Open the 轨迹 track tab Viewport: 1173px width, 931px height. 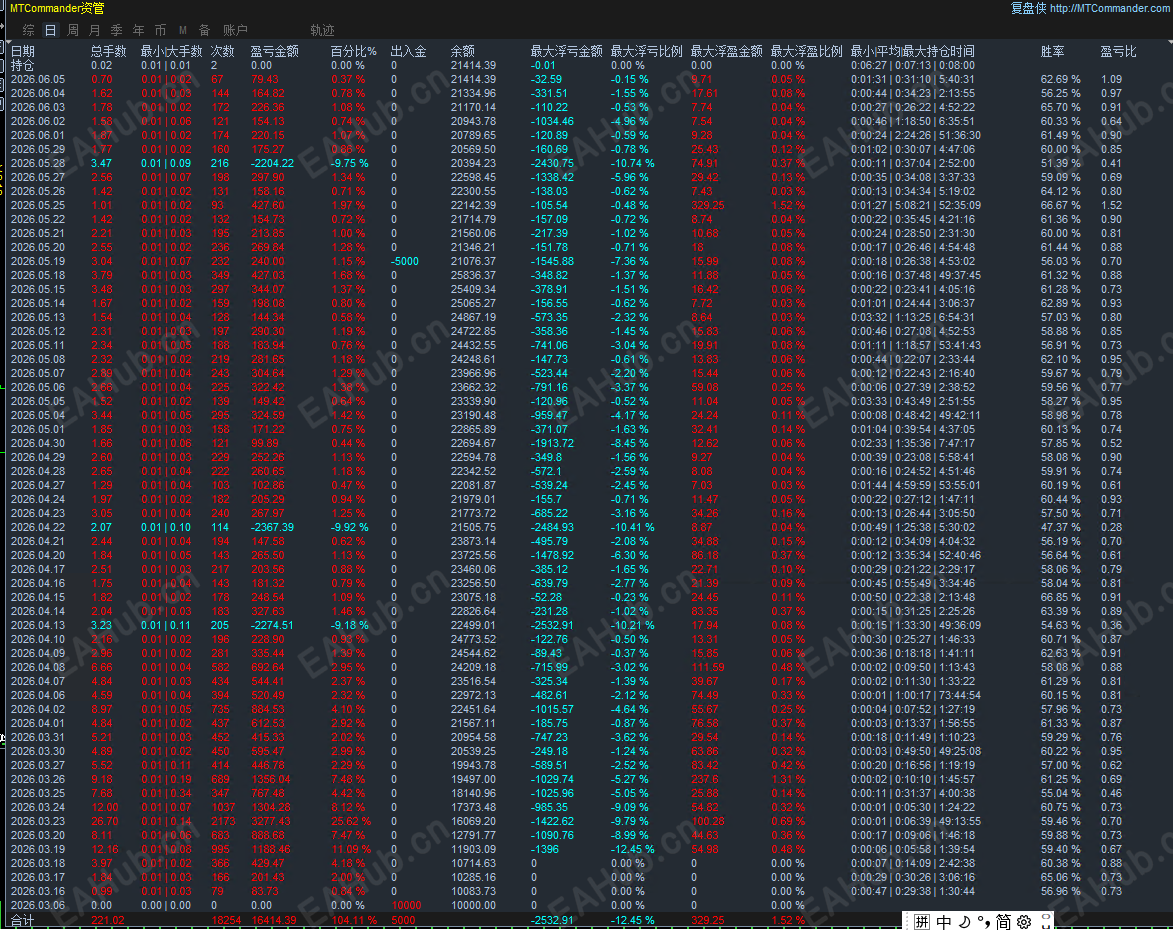pyautogui.click(x=322, y=30)
